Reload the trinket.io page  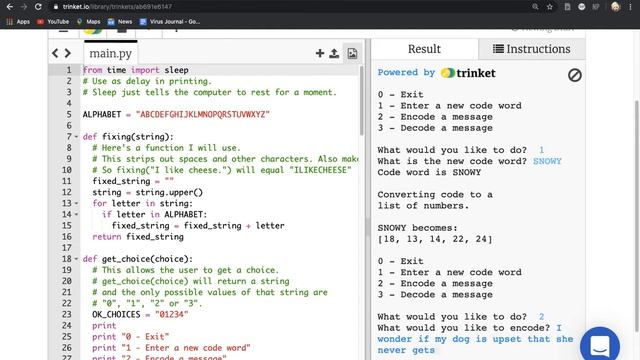click(x=38, y=7)
